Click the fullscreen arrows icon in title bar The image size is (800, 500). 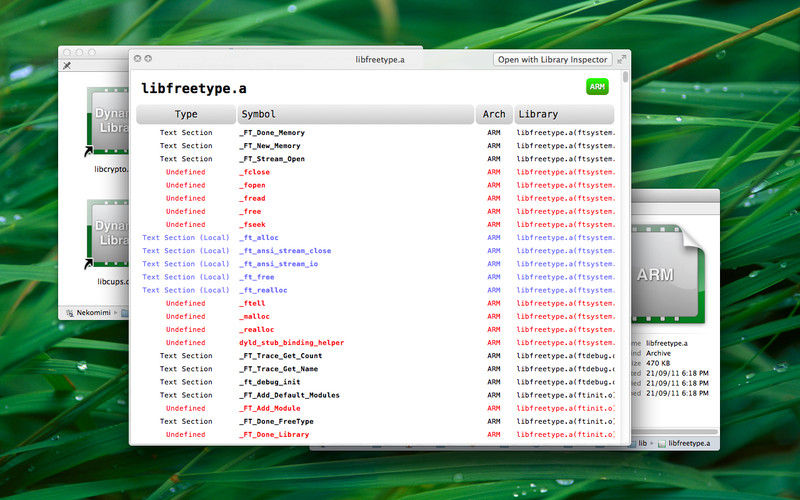point(622,59)
